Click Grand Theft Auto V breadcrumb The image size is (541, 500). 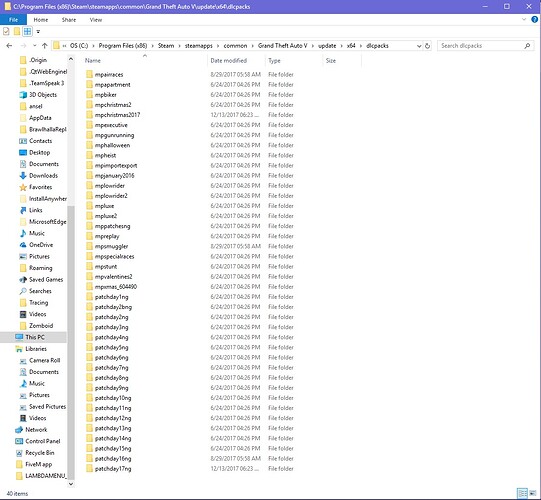pos(283,46)
